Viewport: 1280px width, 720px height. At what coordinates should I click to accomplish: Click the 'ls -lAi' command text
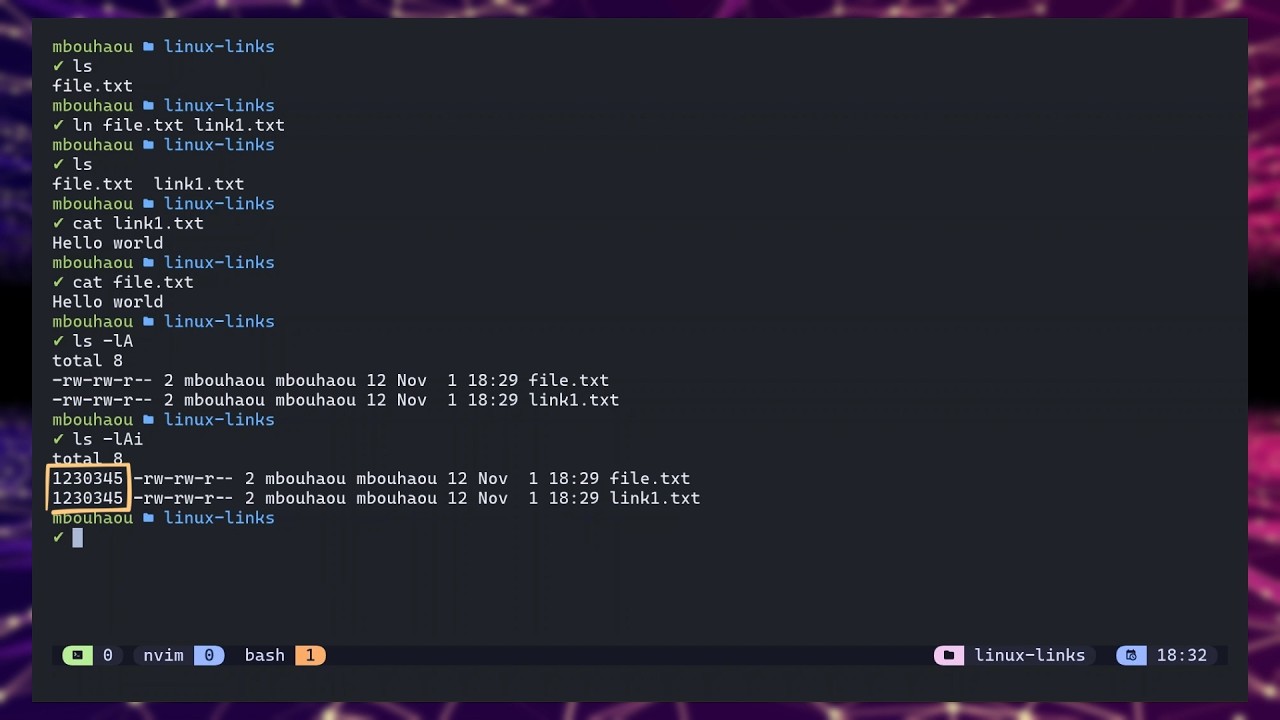click(x=108, y=439)
